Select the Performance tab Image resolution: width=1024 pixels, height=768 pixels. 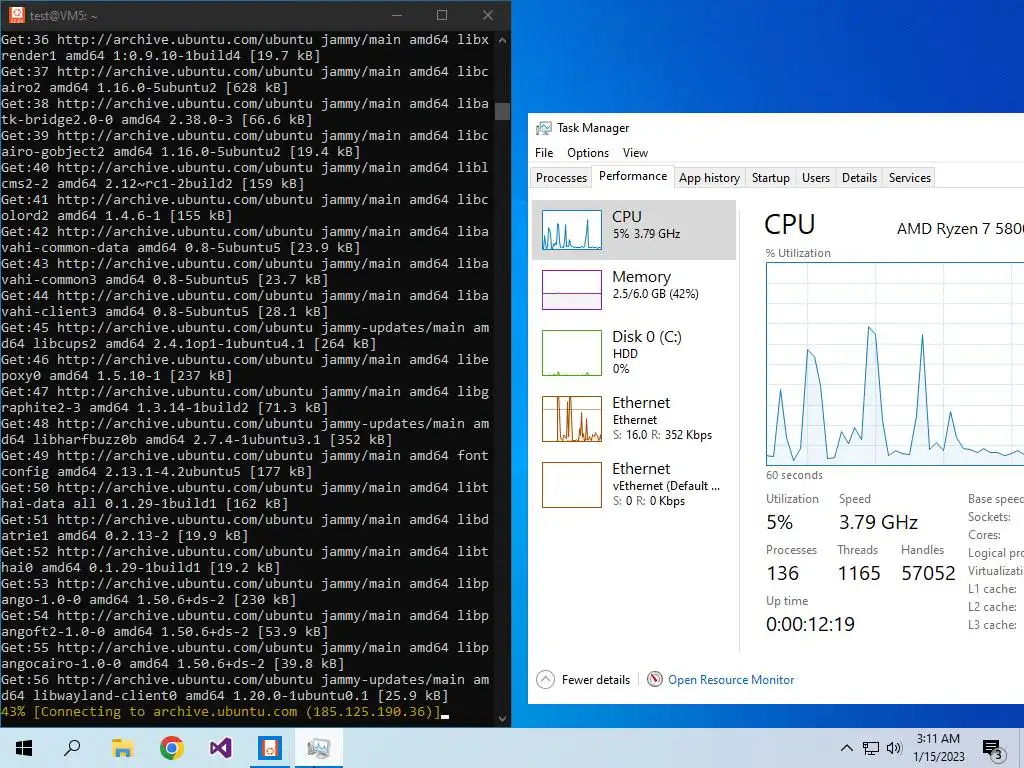click(x=633, y=176)
